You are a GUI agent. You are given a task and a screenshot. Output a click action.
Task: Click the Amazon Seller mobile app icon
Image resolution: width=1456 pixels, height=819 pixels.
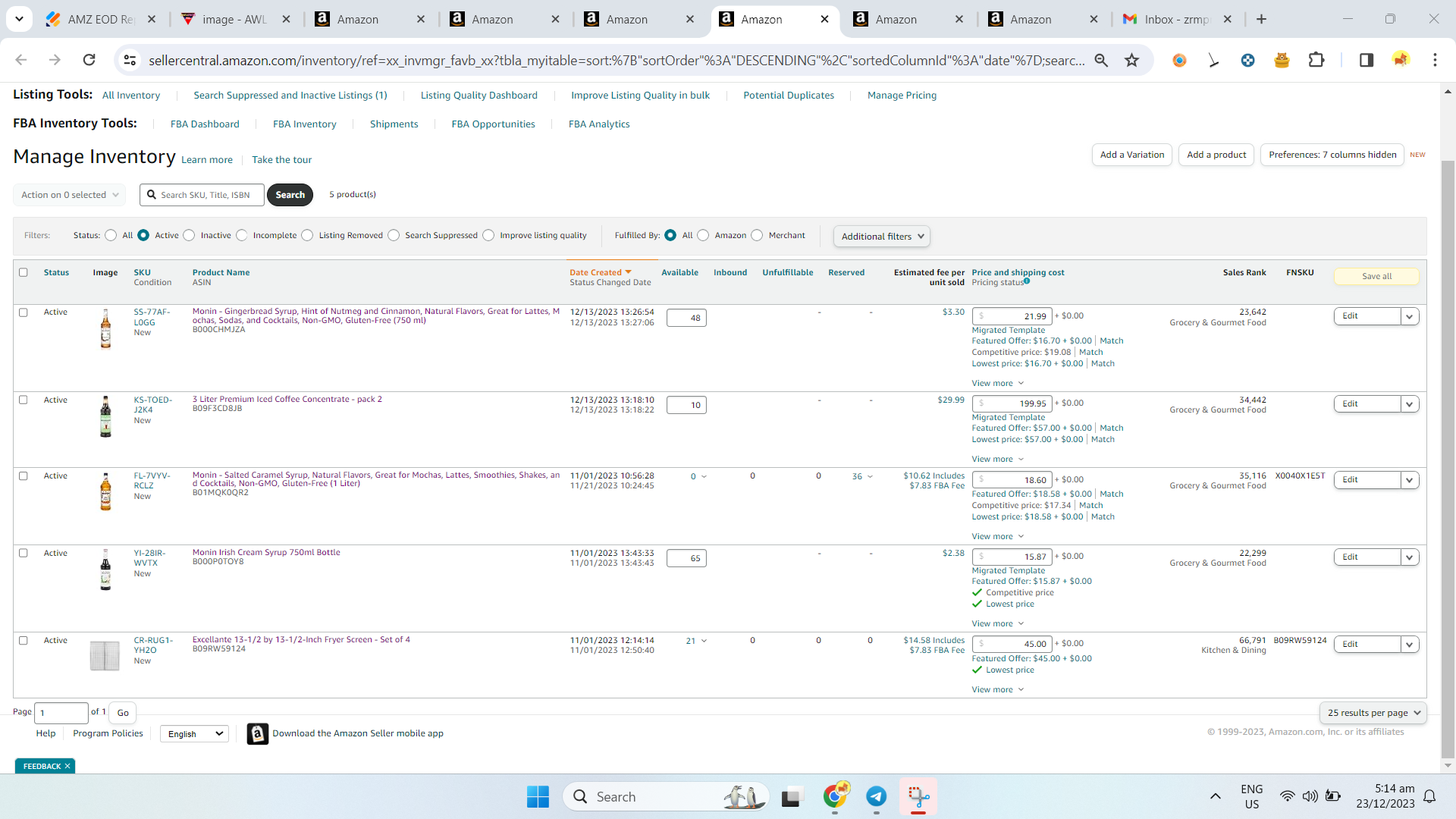(x=258, y=734)
